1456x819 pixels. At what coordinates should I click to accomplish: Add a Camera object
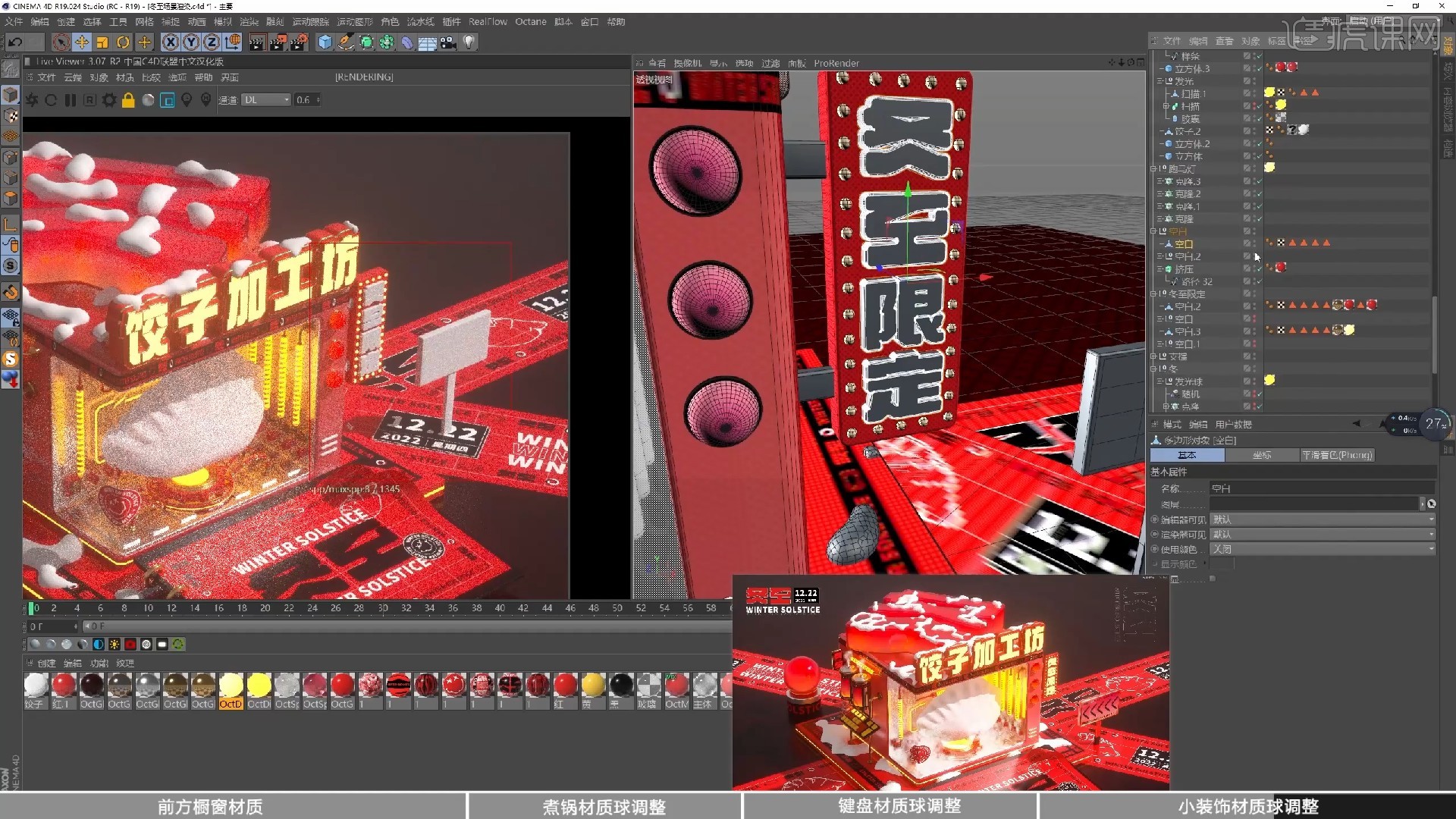pos(448,42)
